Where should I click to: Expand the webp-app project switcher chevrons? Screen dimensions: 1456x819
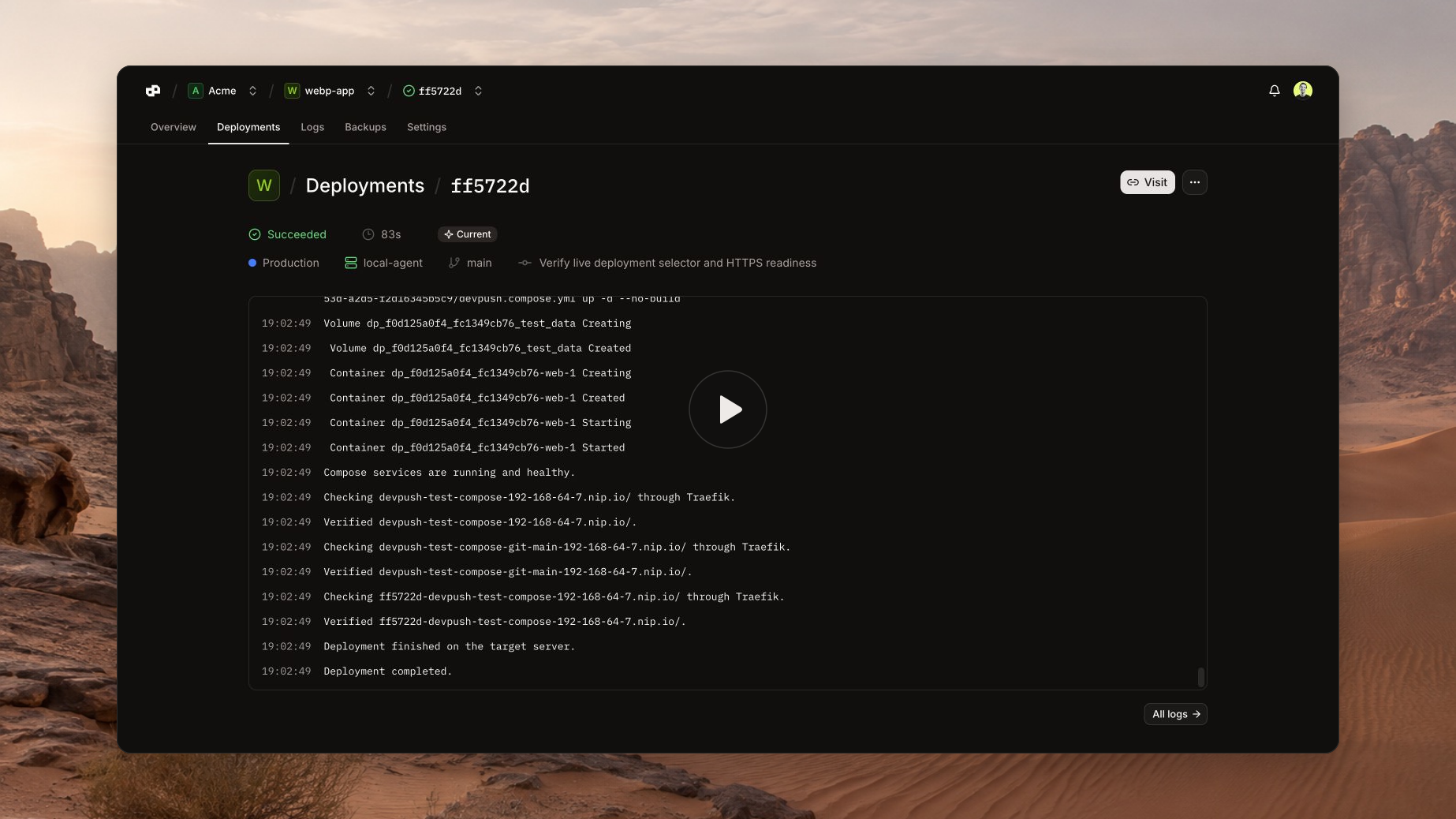click(x=371, y=91)
